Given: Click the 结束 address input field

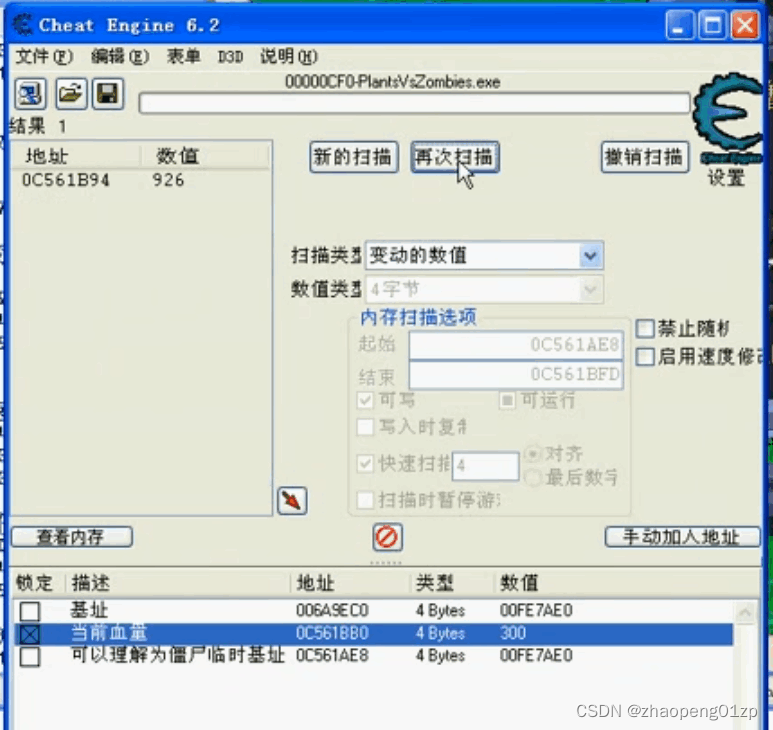Looking at the screenshot, I should click(x=516, y=375).
